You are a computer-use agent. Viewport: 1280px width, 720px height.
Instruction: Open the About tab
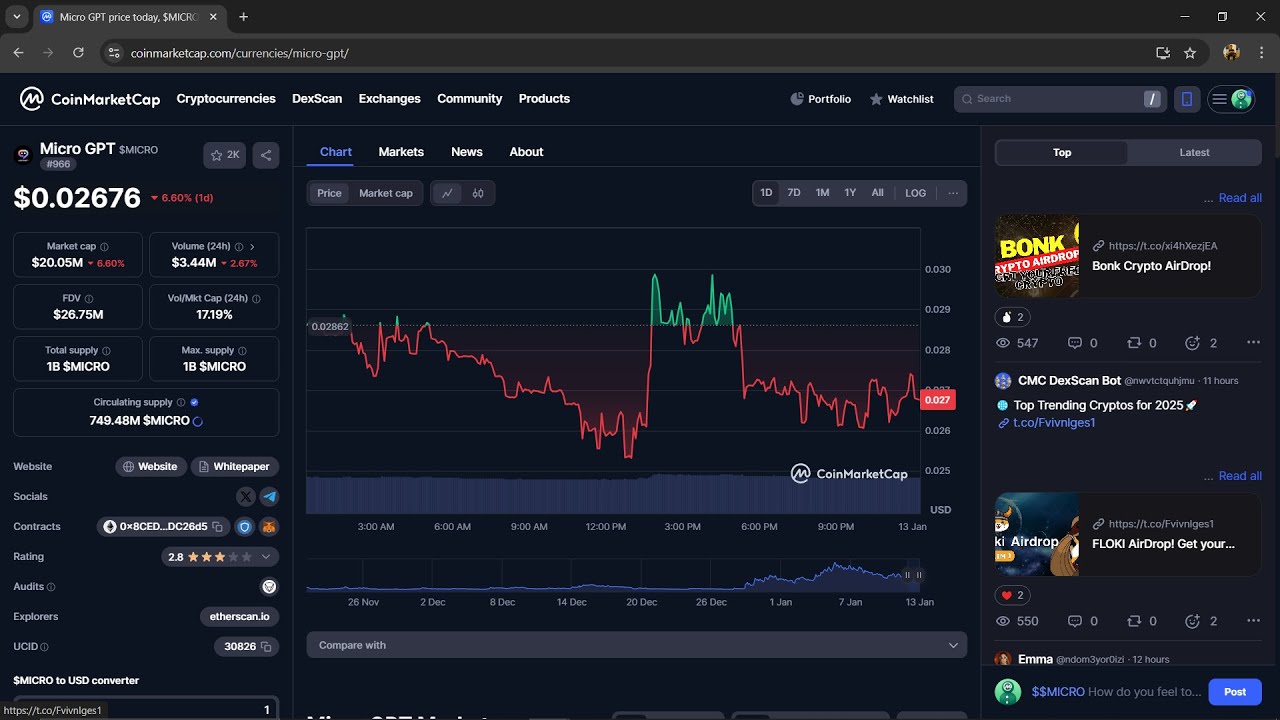tap(526, 152)
